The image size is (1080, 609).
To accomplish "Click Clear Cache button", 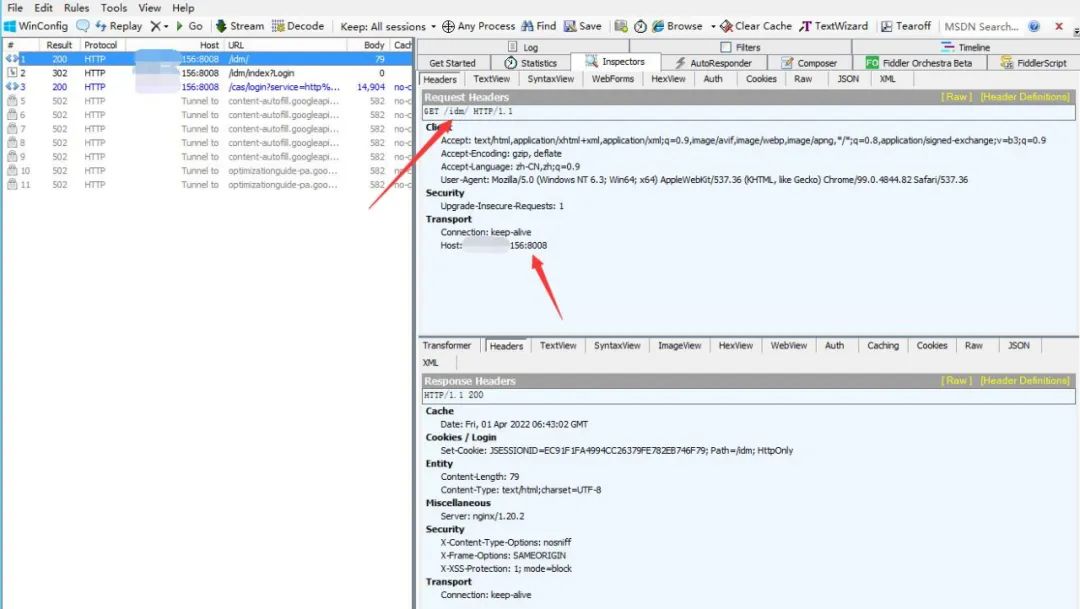I will coord(756,26).
